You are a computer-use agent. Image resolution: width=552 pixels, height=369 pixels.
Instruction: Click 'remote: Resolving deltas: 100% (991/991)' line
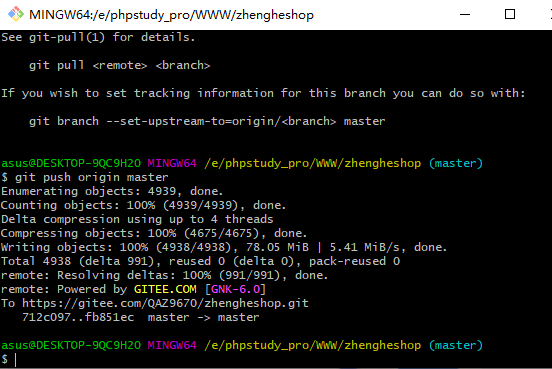(164, 275)
